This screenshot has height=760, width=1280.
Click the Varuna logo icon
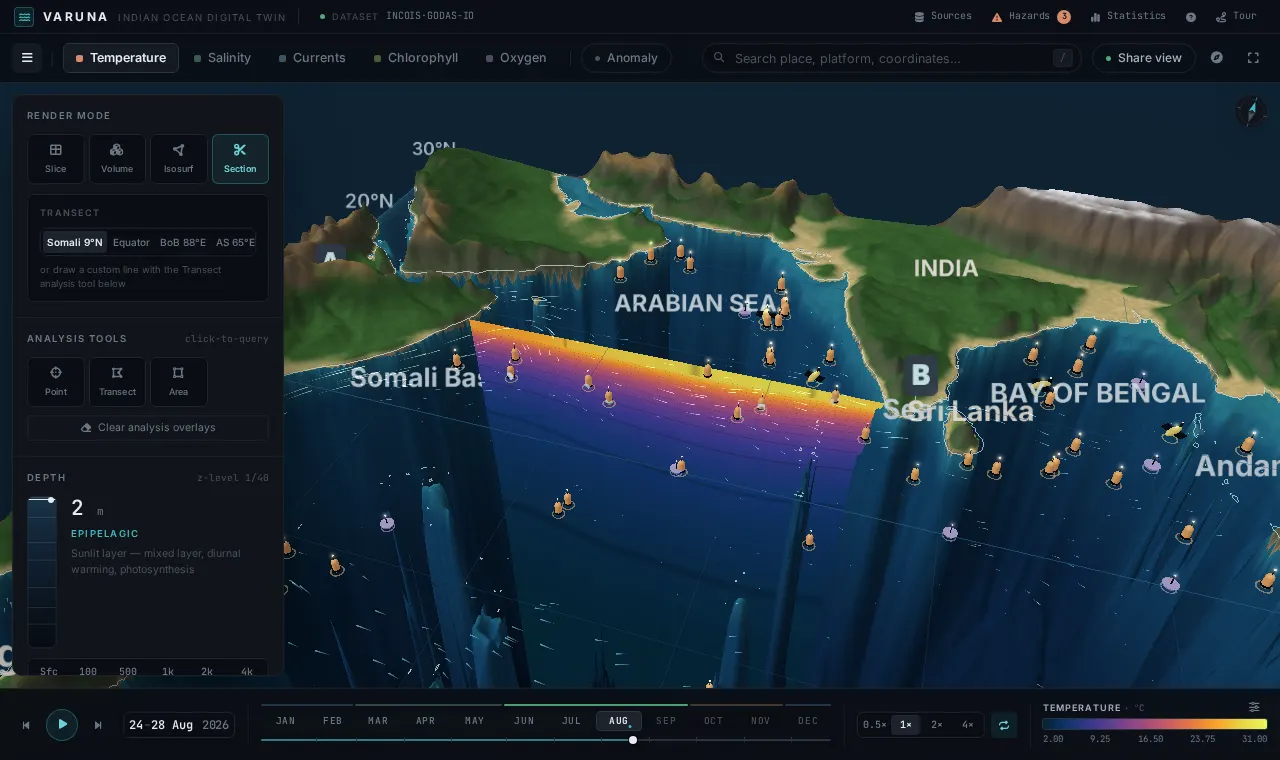coord(24,17)
